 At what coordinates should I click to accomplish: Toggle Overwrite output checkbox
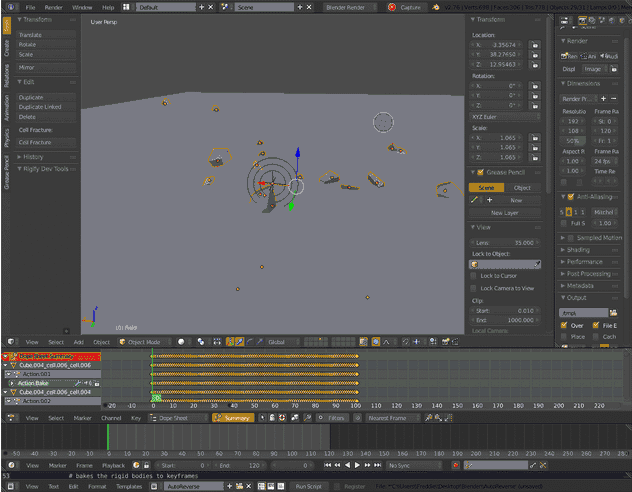564,325
